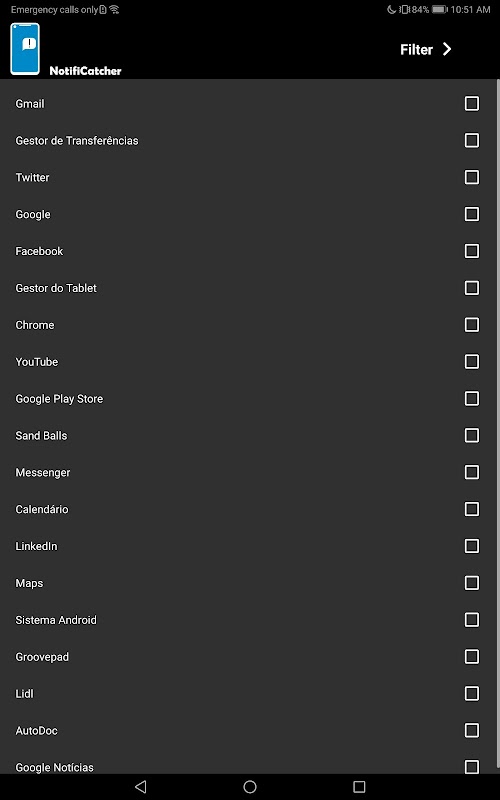
Task: Click the vertical scrollbar on right edge
Action: (x=498, y=423)
